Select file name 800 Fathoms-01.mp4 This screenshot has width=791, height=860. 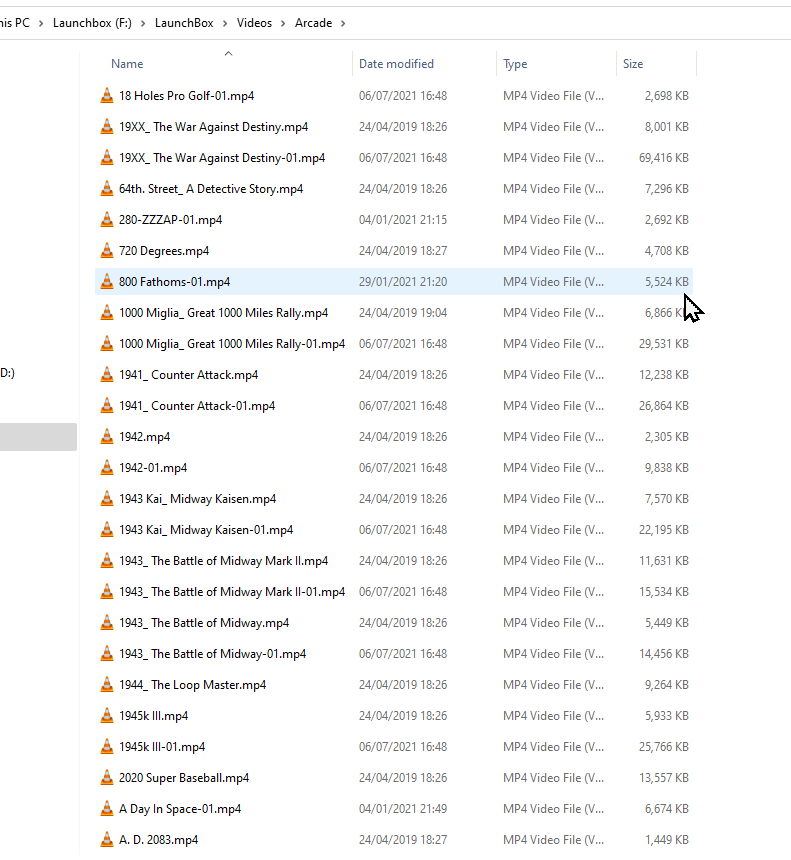(174, 281)
